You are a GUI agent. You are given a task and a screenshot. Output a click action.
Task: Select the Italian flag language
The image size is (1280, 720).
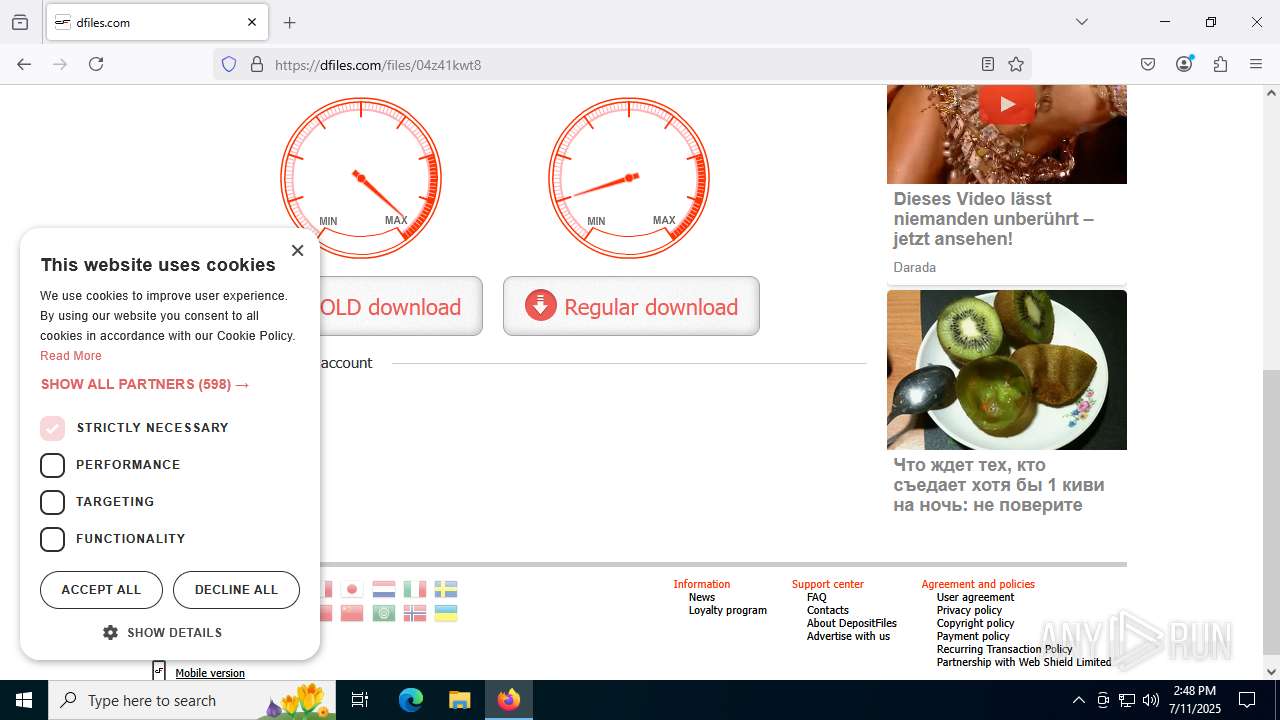415,589
